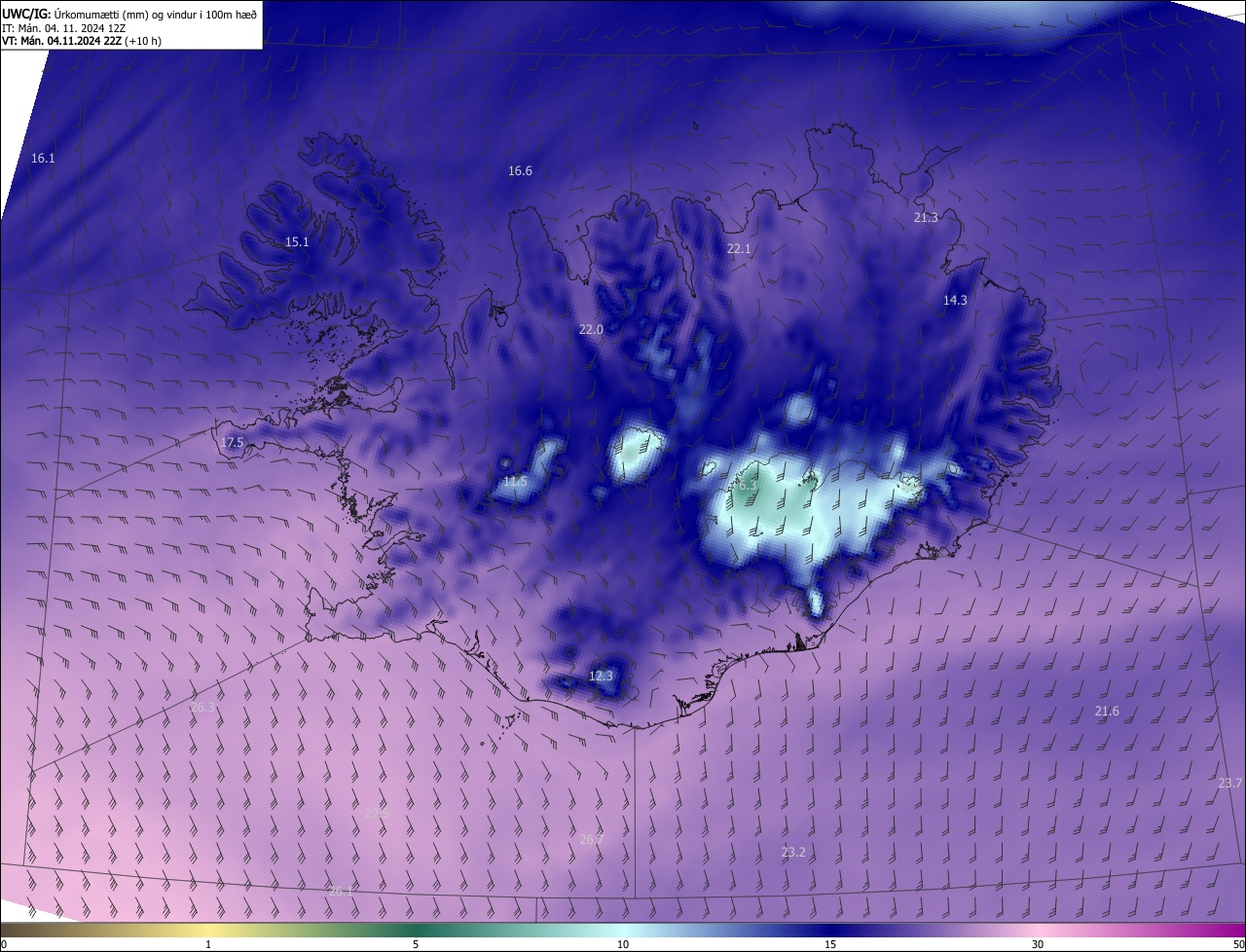Click the 27.5 value south of Iceland
This screenshot has width=1246, height=952.
(x=377, y=812)
